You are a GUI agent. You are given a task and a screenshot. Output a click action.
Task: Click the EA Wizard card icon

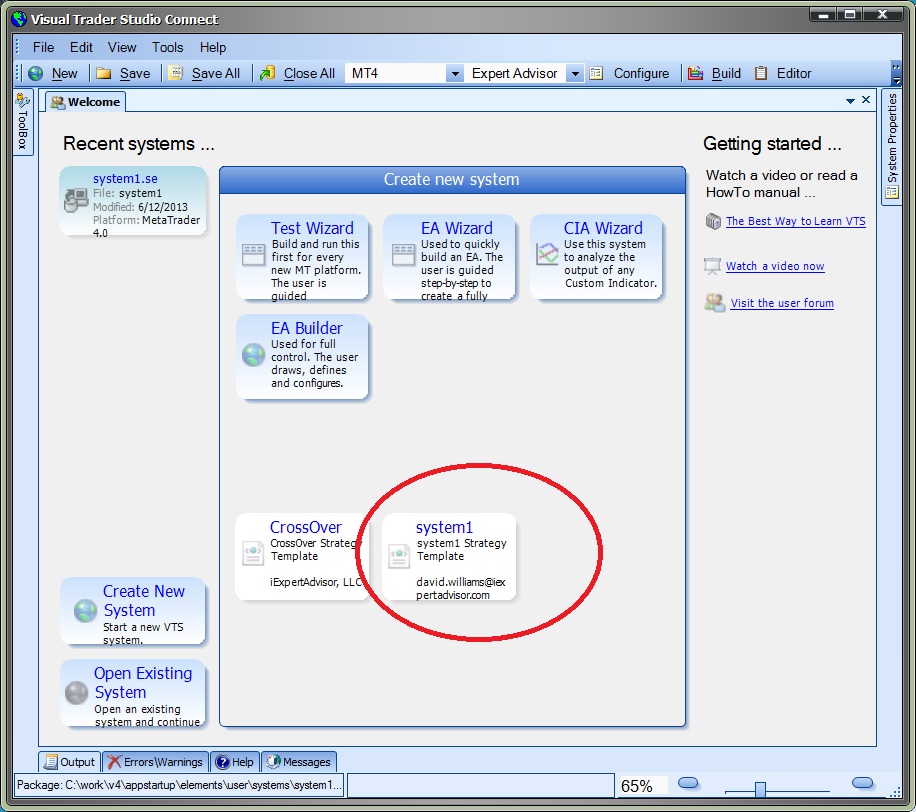(x=403, y=255)
